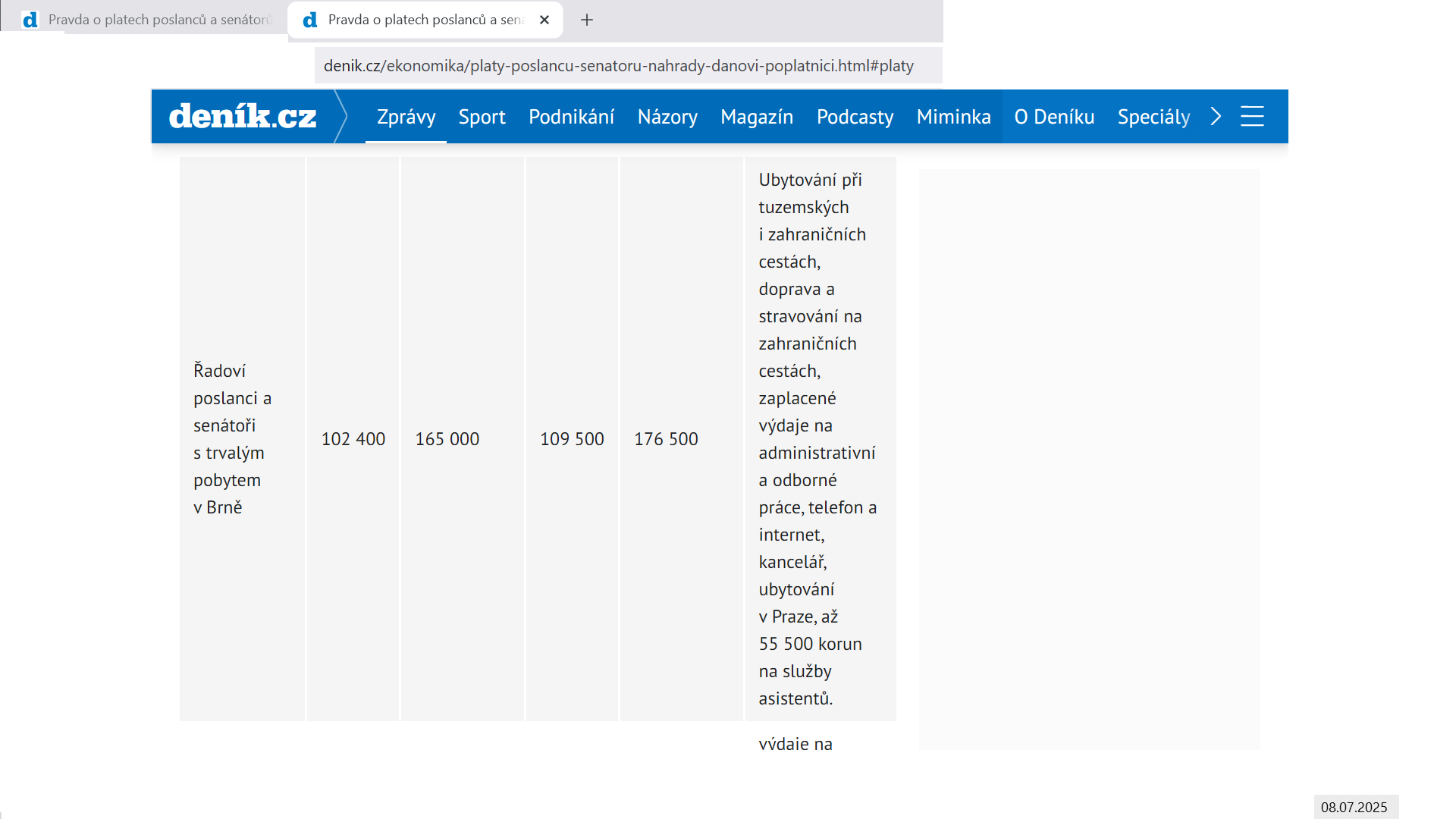Click the text 'na služby asistentů.'

point(795,685)
